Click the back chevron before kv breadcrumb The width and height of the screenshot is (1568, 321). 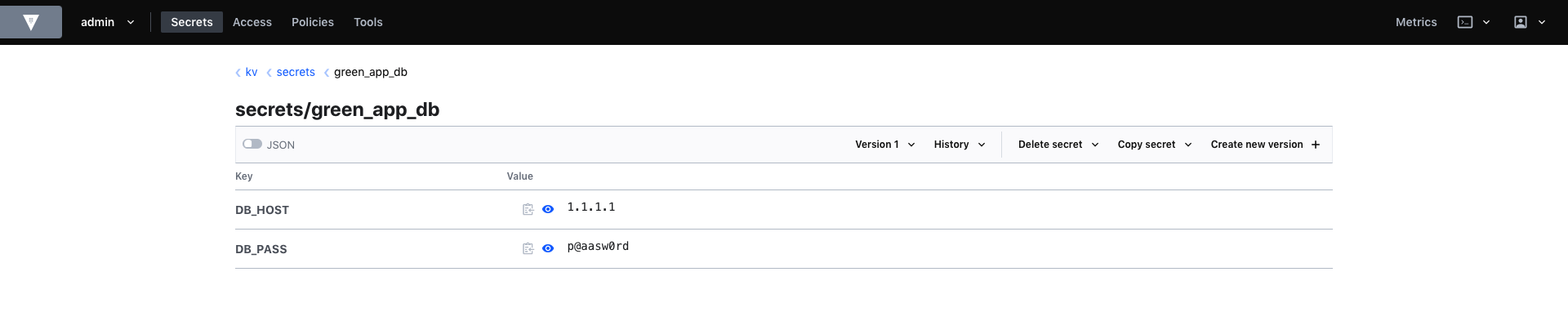[x=238, y=73]
